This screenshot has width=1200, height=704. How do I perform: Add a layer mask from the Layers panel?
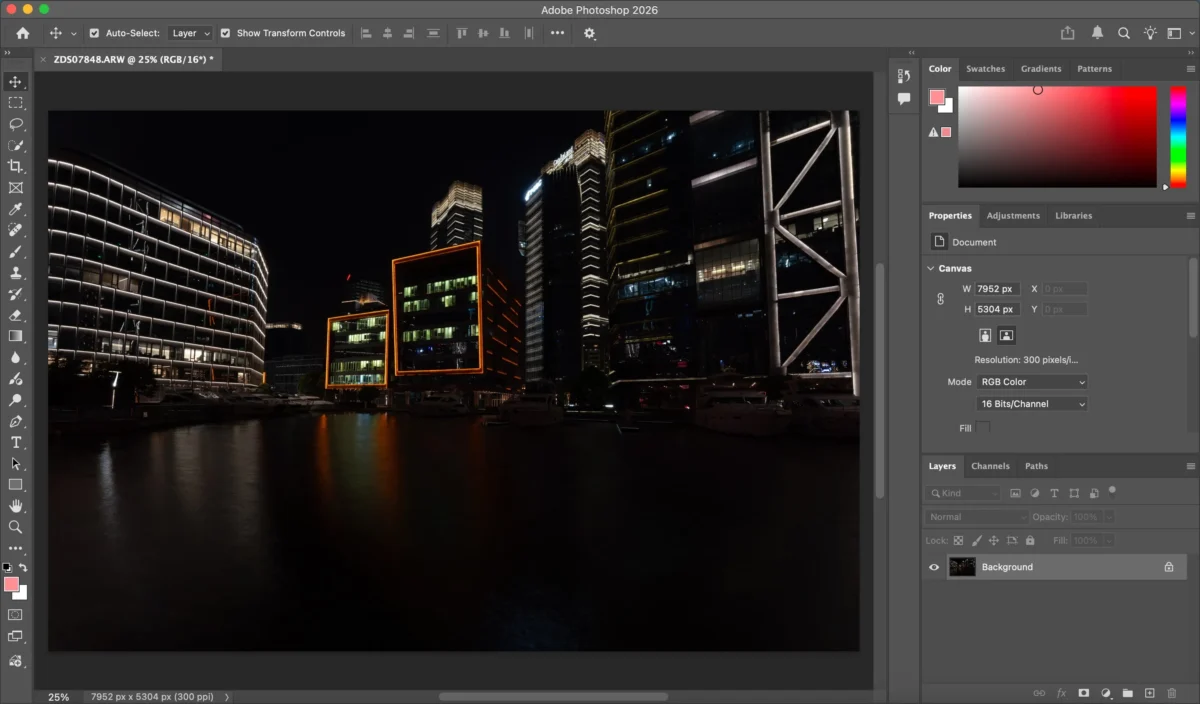click(x=1084, y=692)
